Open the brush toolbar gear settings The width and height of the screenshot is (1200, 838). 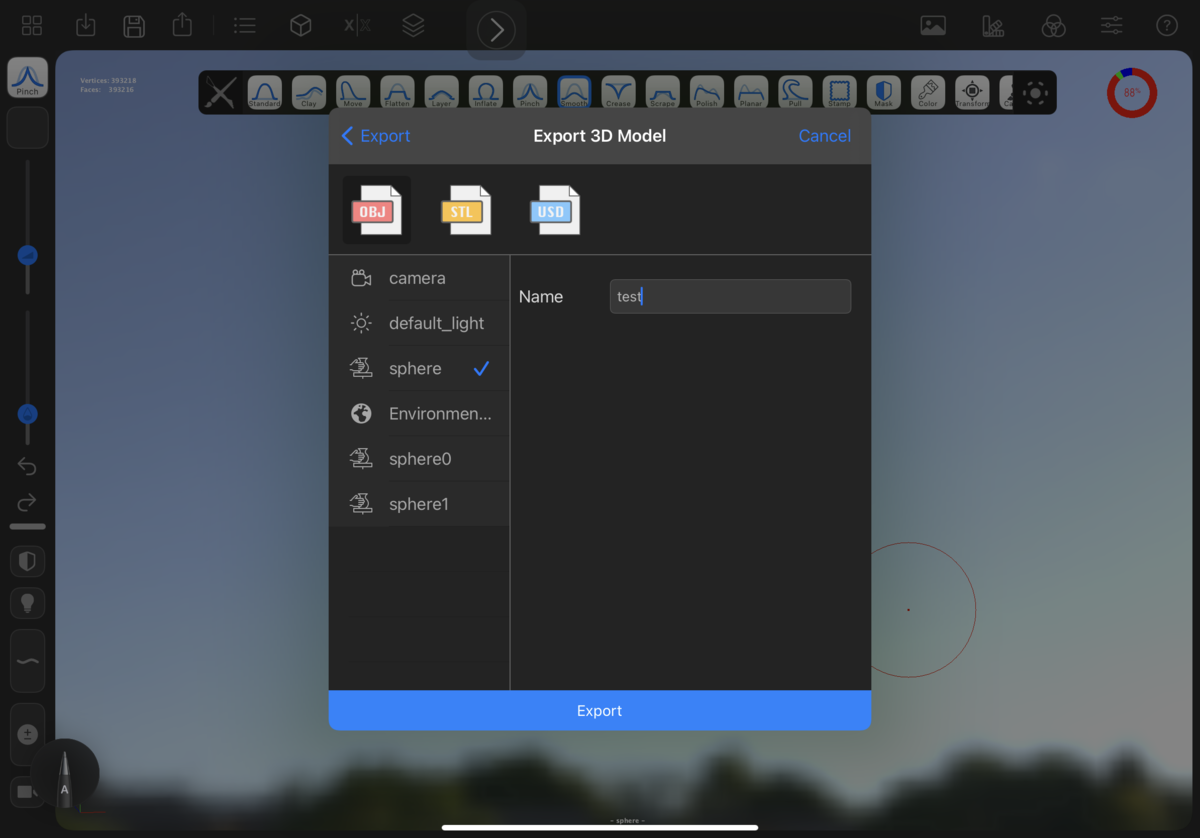pos(1036,93)
